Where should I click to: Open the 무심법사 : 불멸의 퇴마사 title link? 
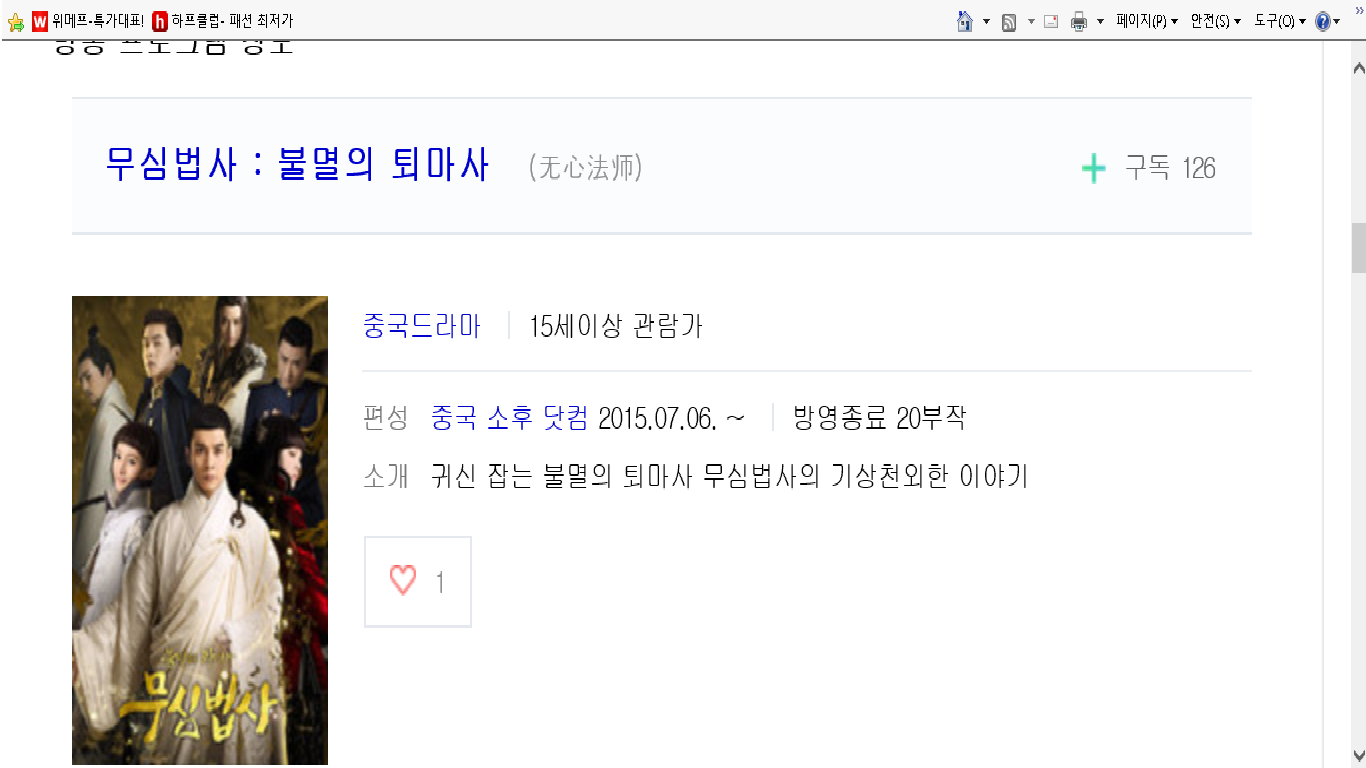coord(297,165)
